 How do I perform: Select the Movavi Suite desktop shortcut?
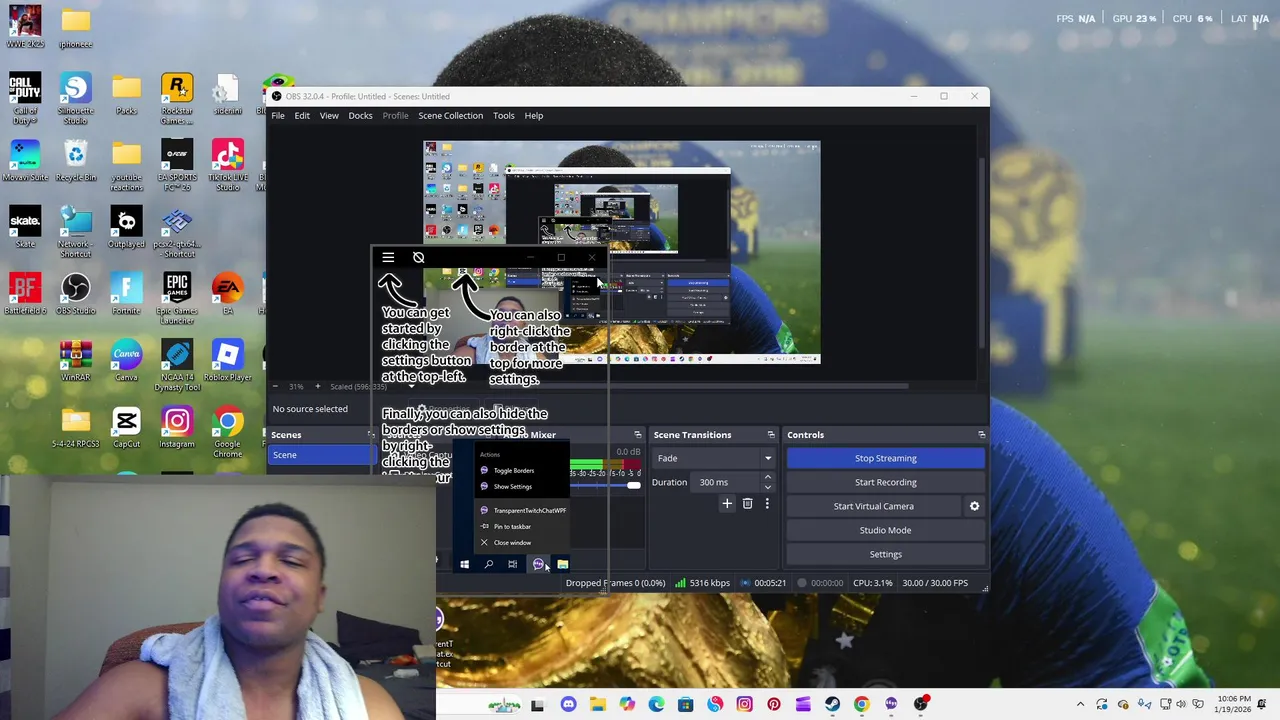click(25, 160)
